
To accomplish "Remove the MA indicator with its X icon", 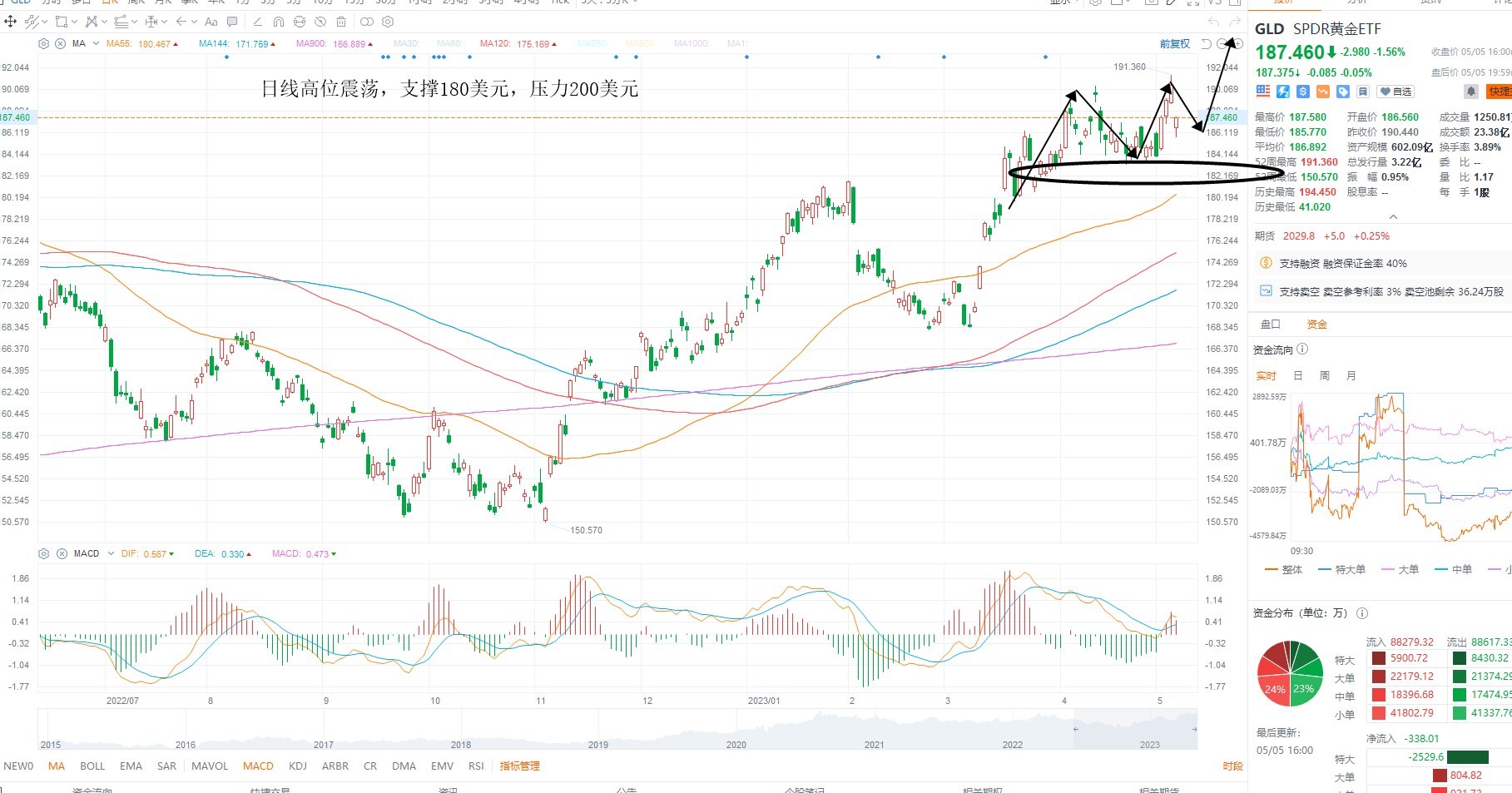I will (61, 43).
